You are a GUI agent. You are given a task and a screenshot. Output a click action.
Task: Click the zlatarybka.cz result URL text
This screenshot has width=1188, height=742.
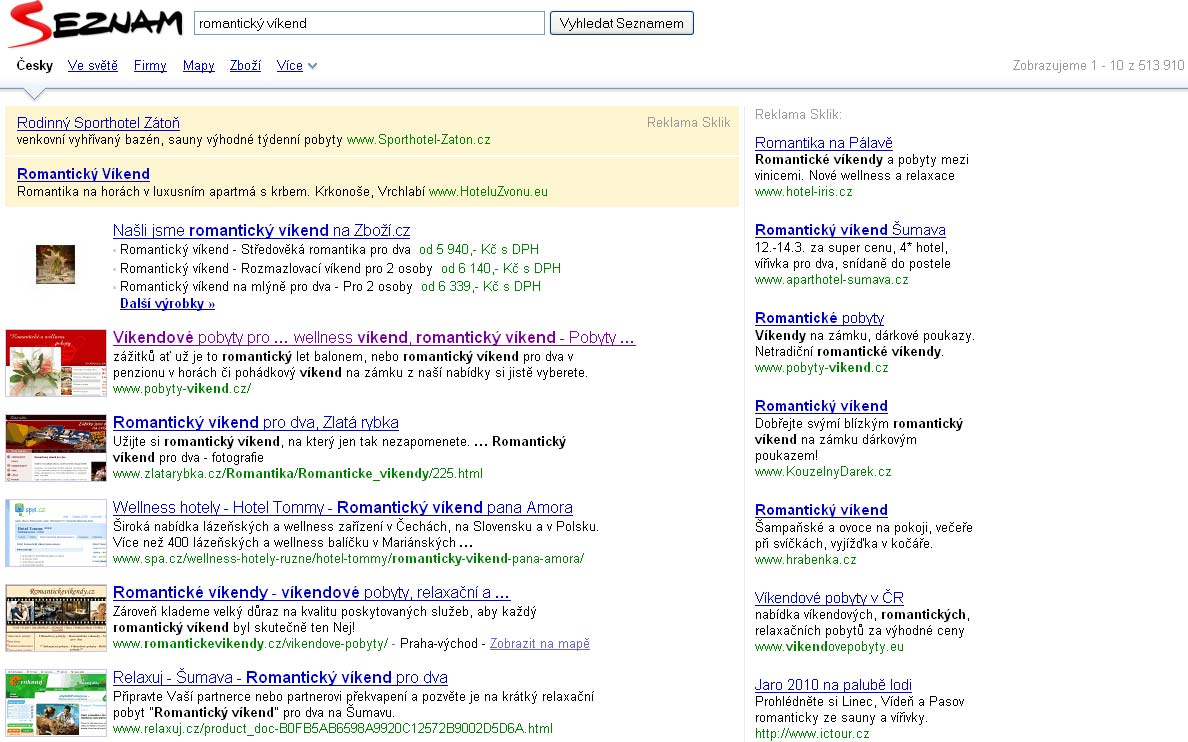tap(298, 474)
